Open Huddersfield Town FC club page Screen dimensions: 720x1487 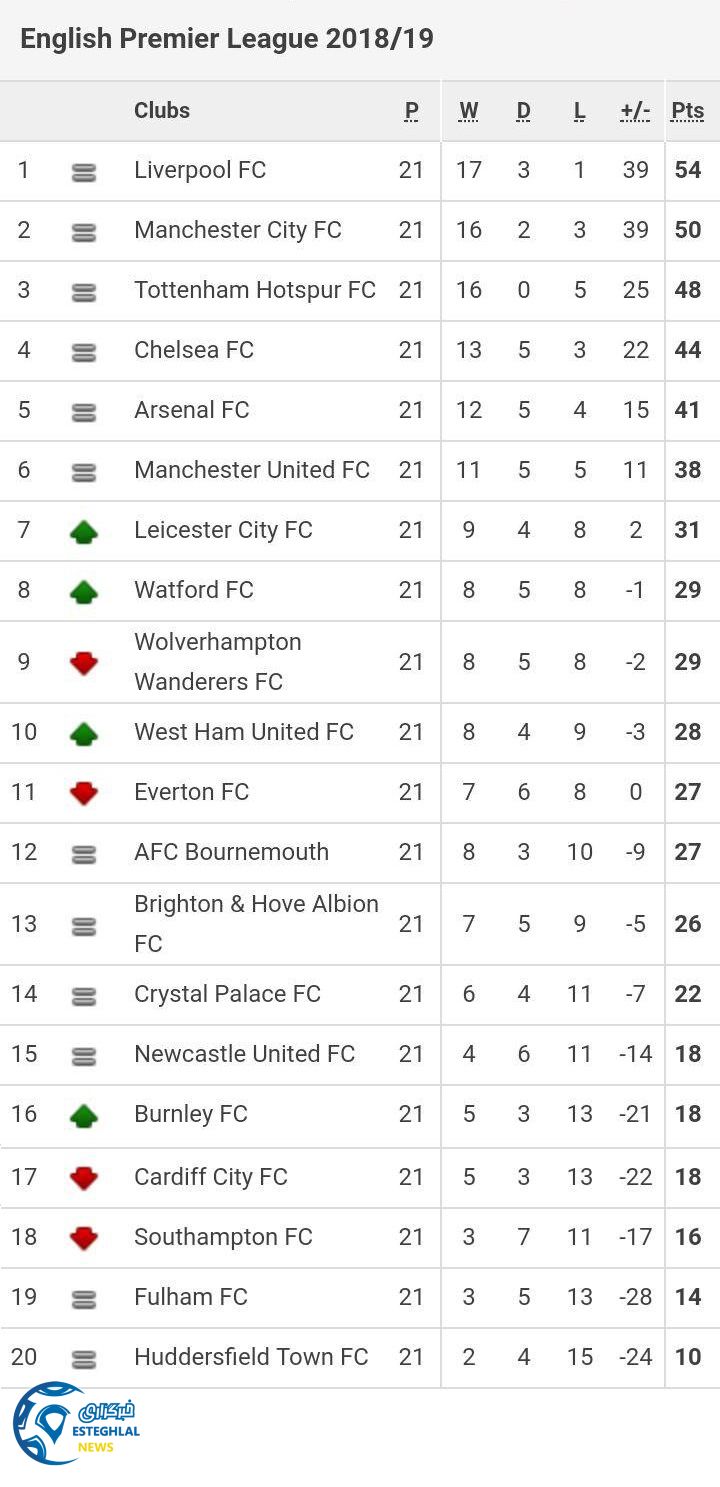pos(251,1357)
